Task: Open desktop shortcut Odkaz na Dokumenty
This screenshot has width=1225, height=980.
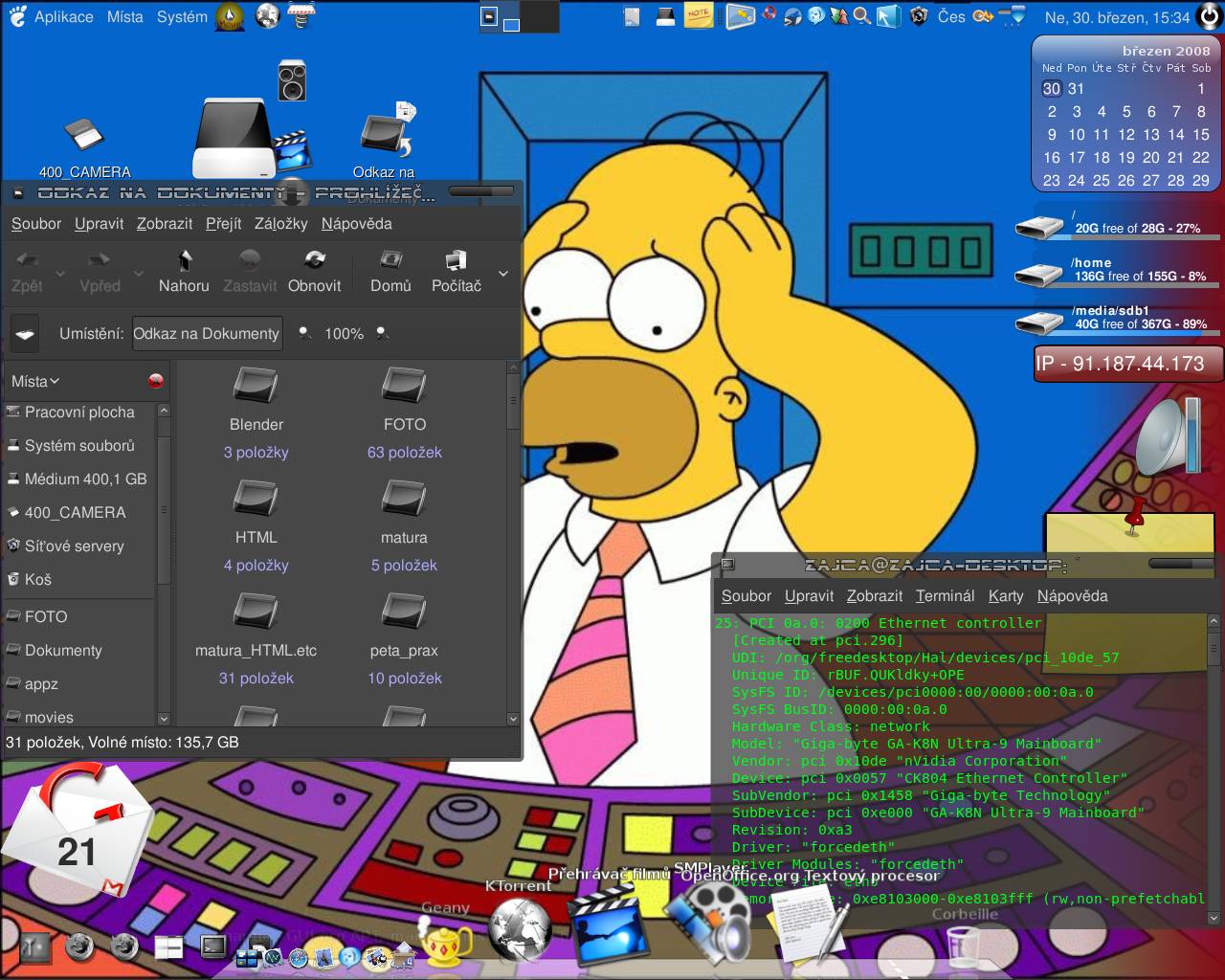Action: click(x=388, y=129)
